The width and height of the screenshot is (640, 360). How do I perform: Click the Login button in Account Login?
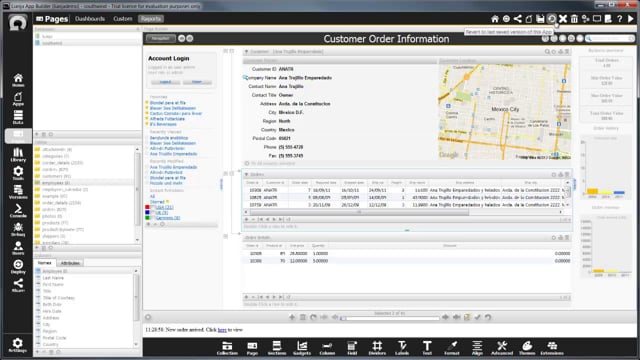(x=165, y=82)
